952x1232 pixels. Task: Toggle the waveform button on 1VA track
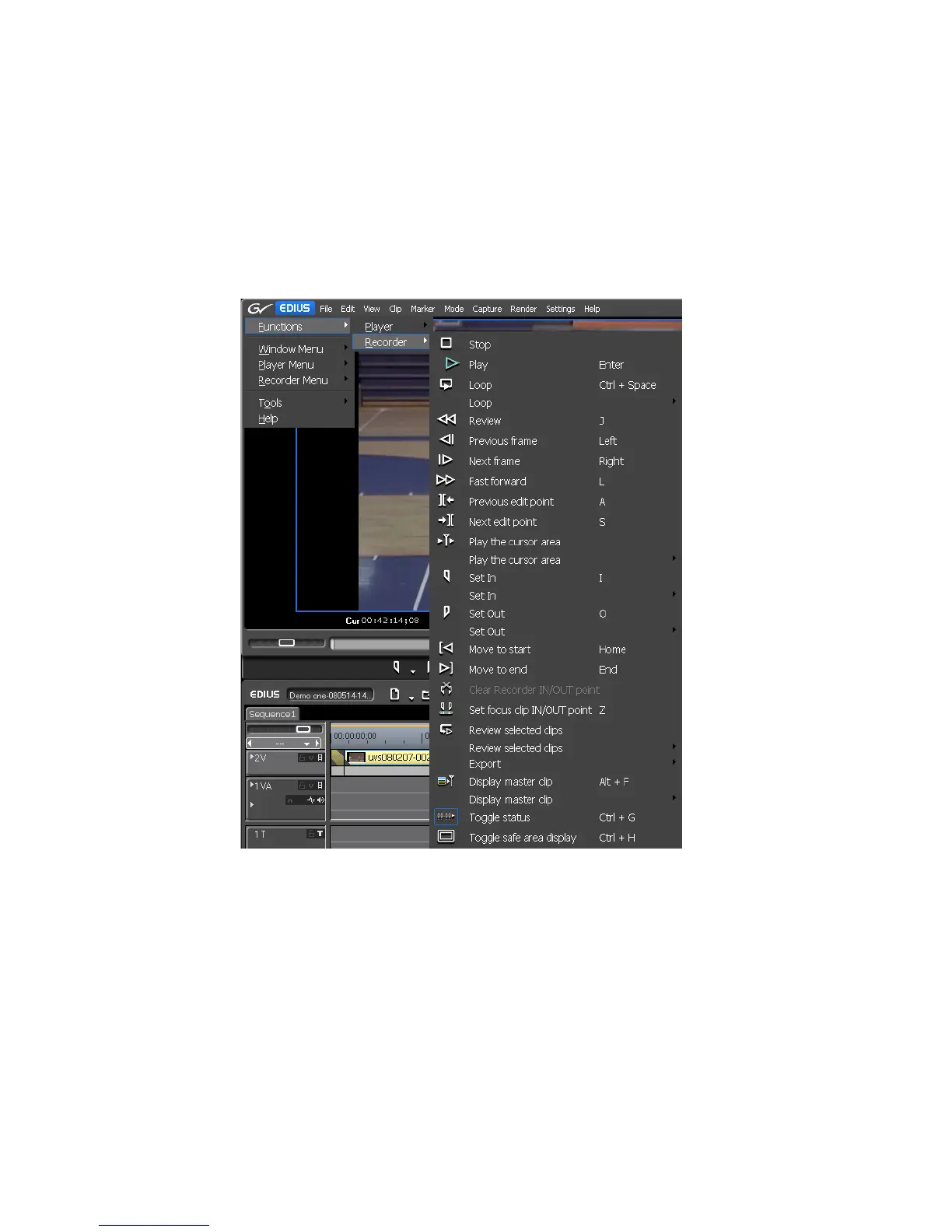(311, 800)
